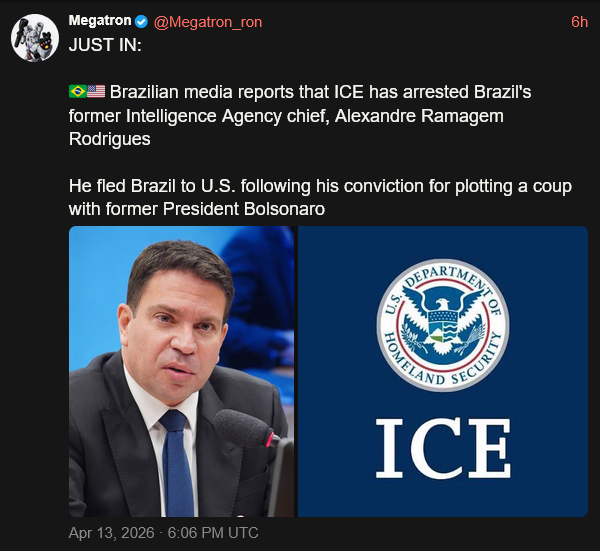Screen dimensions: 600x551
Task: Click the 6h post timestamp
Action: click(x=579, y=22)
